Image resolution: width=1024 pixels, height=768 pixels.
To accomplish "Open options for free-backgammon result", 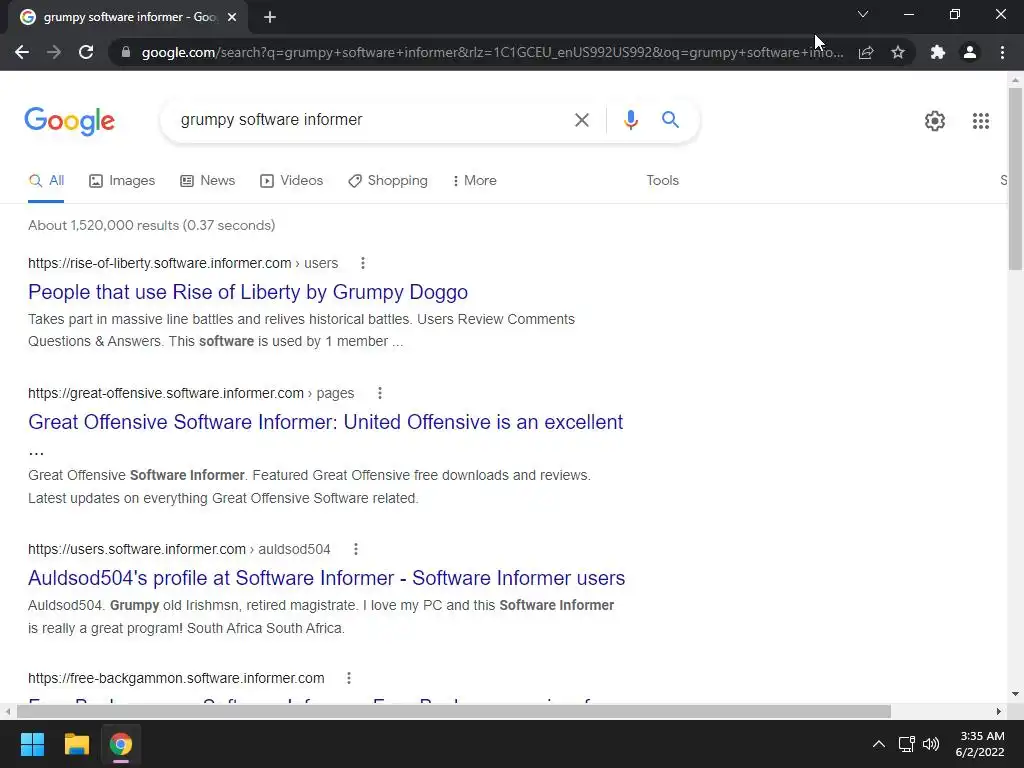I will click(x=349, y=679).
